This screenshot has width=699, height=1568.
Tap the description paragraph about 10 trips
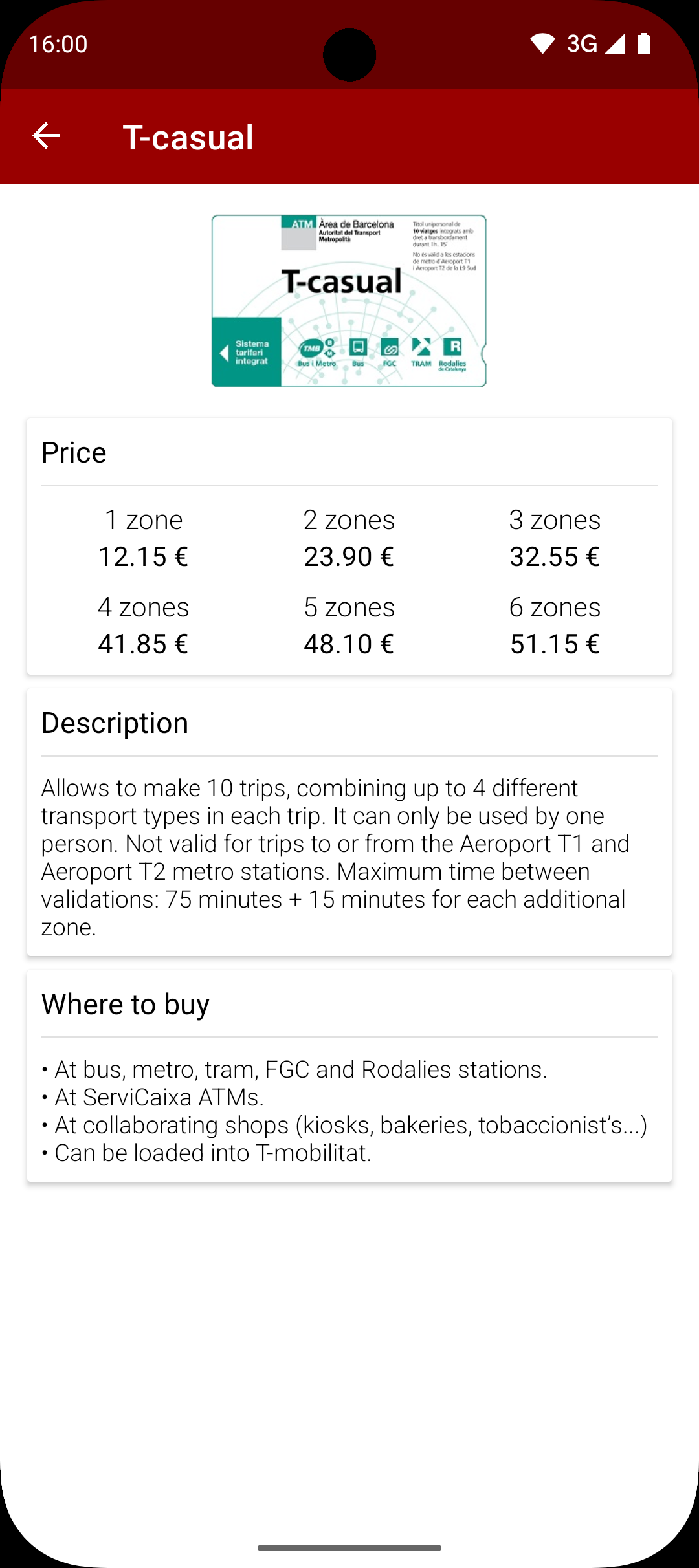335,857
